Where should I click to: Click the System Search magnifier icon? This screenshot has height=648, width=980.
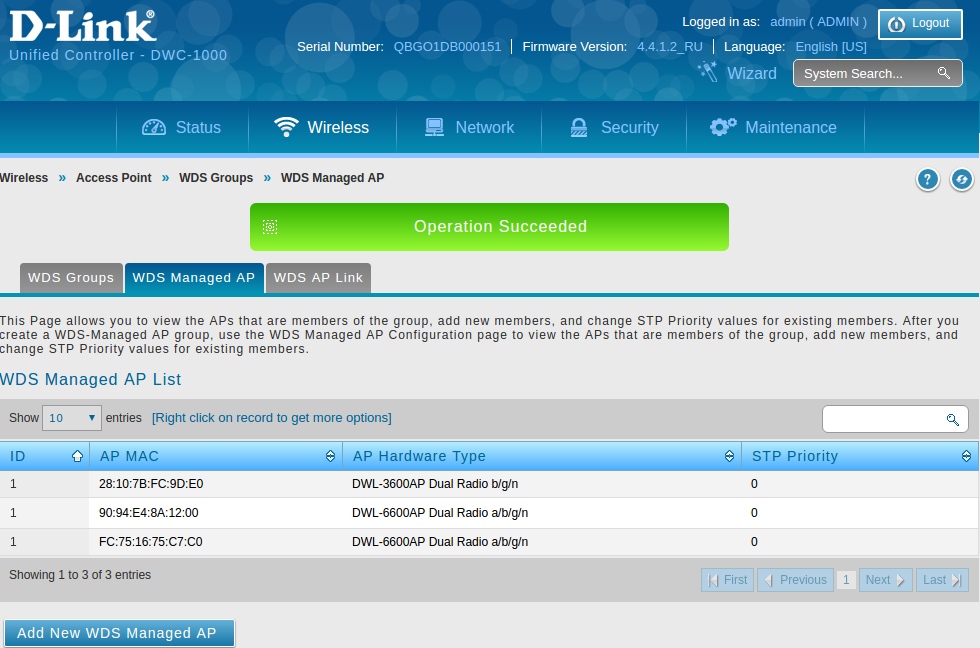click(943, 73)
